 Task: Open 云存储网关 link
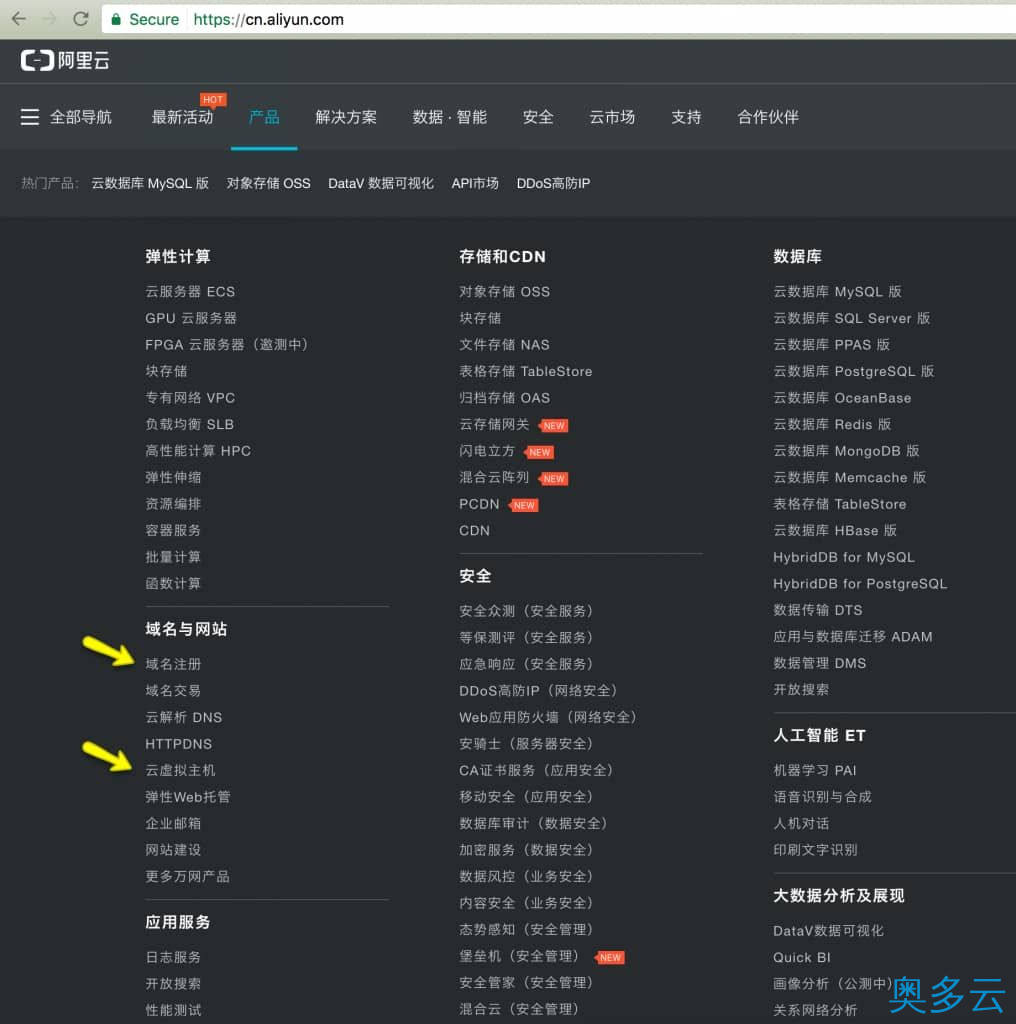click(494, 424)
